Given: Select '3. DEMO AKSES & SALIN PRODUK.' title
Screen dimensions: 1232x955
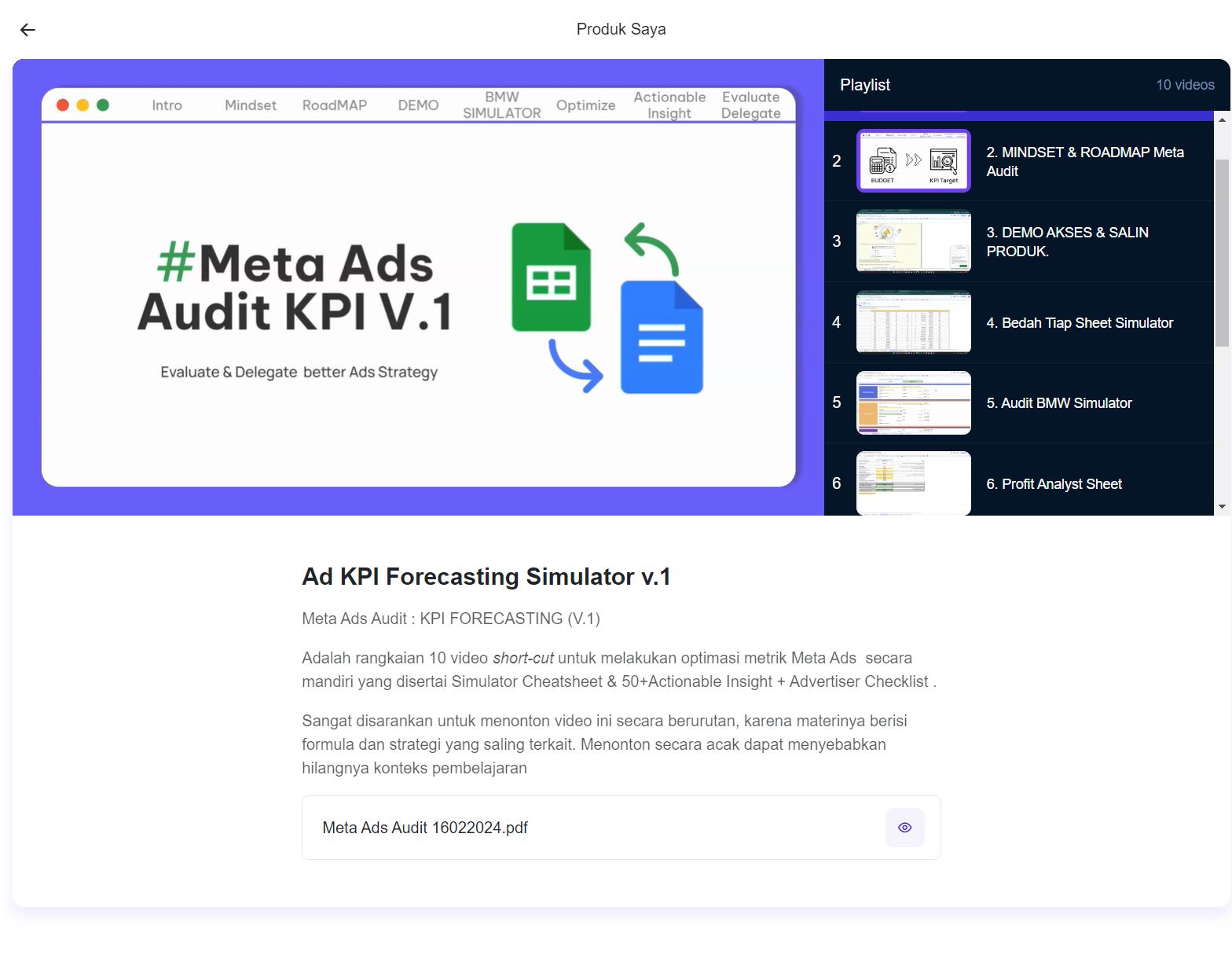Looking at the screenshot, I should tap(1067, 242).
